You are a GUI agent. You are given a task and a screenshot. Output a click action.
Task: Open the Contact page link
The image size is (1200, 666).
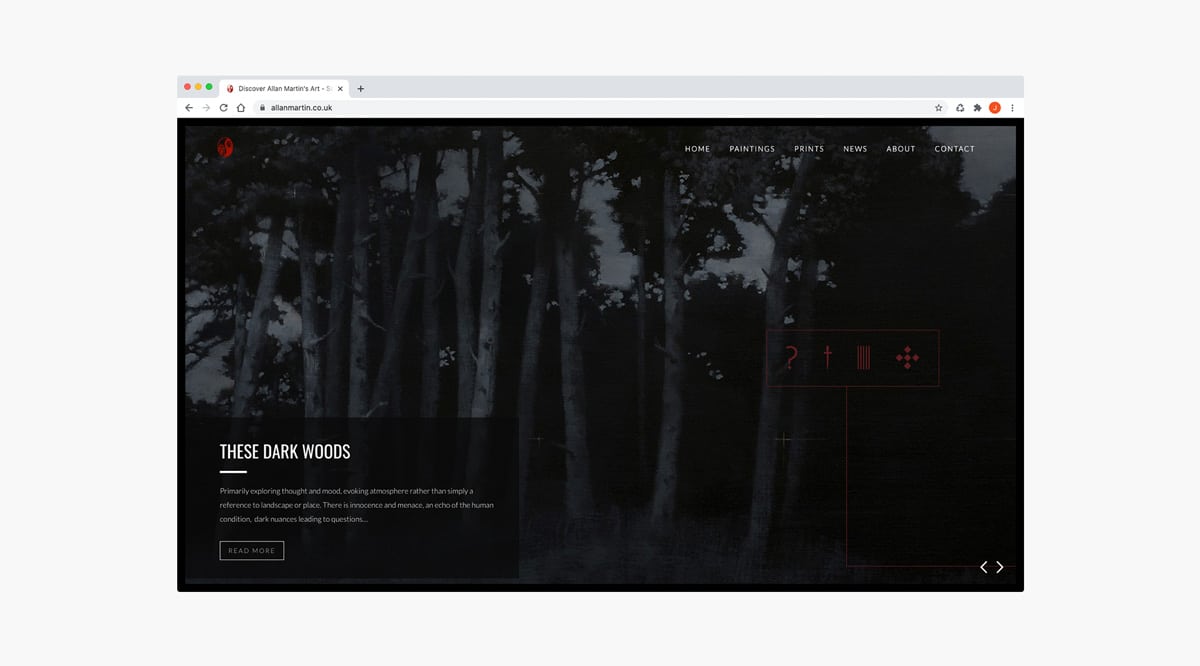[954, 149]
